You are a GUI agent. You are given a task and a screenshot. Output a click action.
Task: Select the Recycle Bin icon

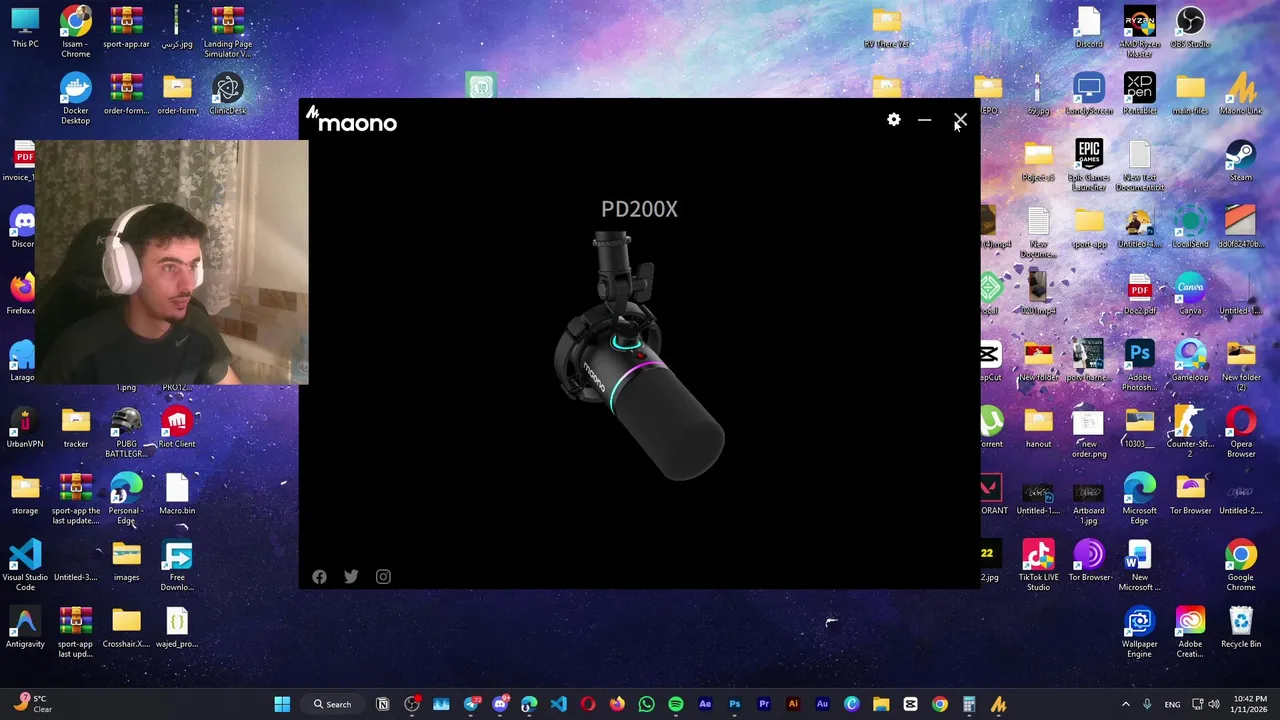click(1241, 628)
